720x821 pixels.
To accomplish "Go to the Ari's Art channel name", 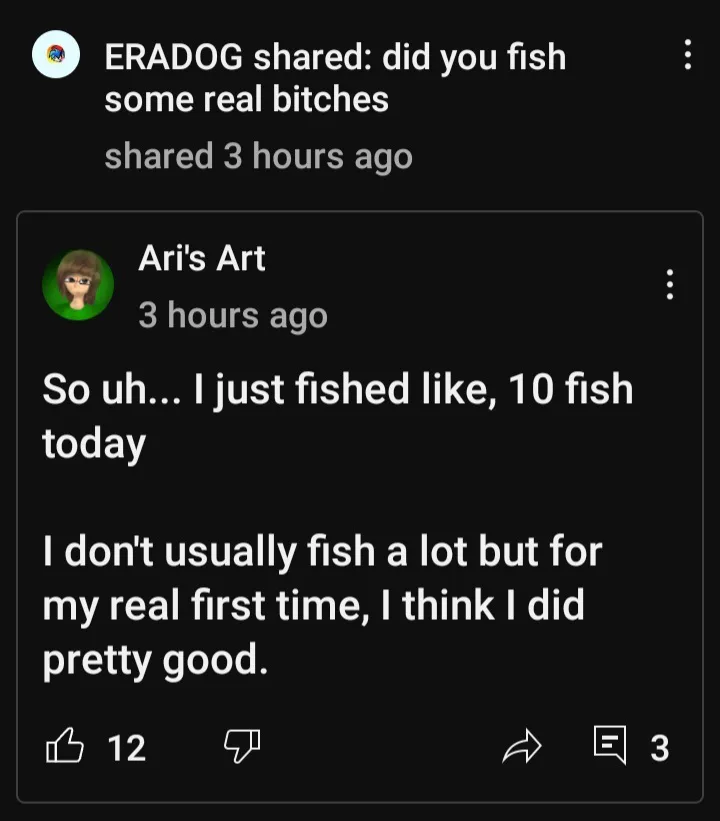I will click(201, 258).
